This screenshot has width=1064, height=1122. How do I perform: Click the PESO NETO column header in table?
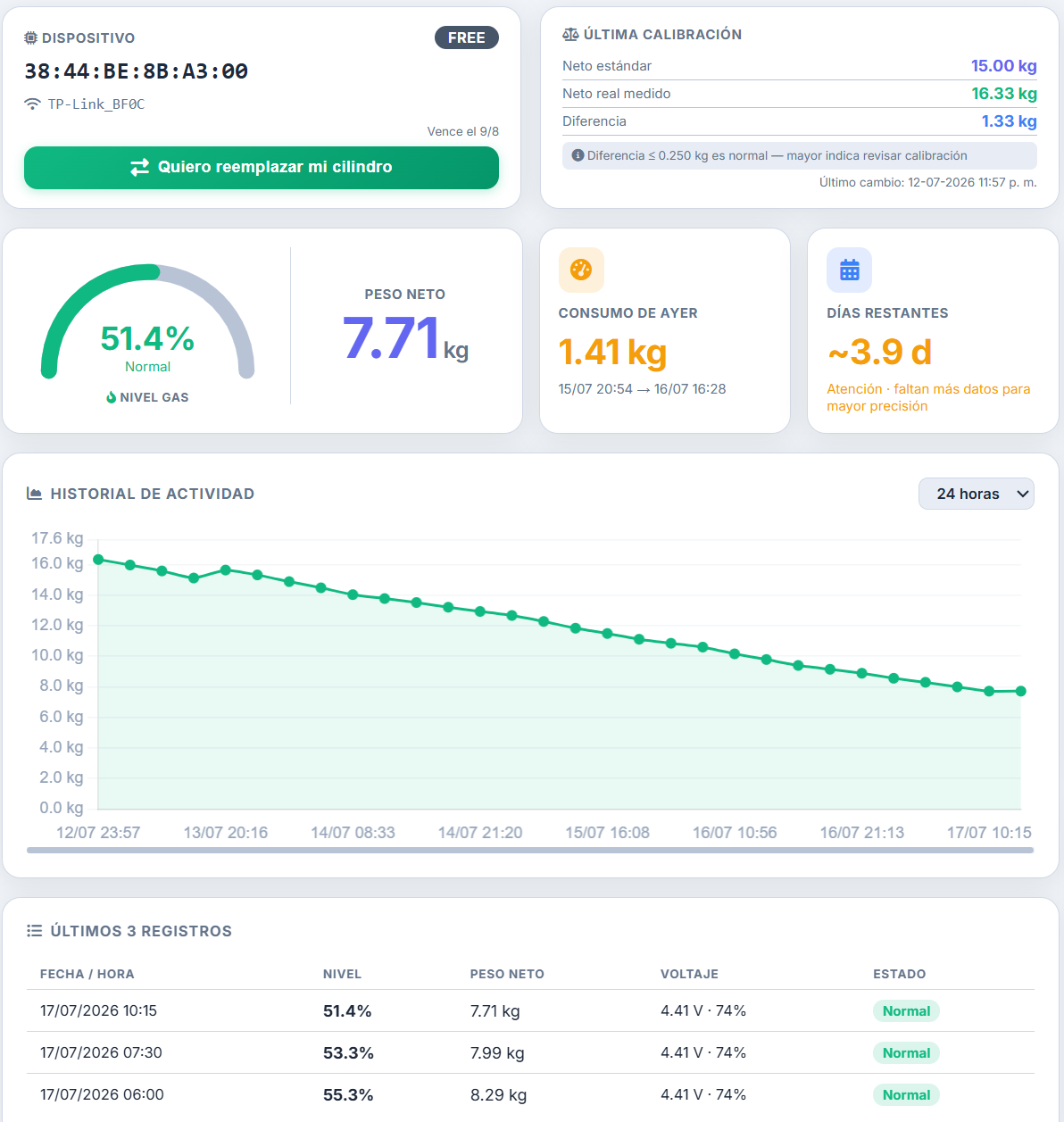click(507, 974)
